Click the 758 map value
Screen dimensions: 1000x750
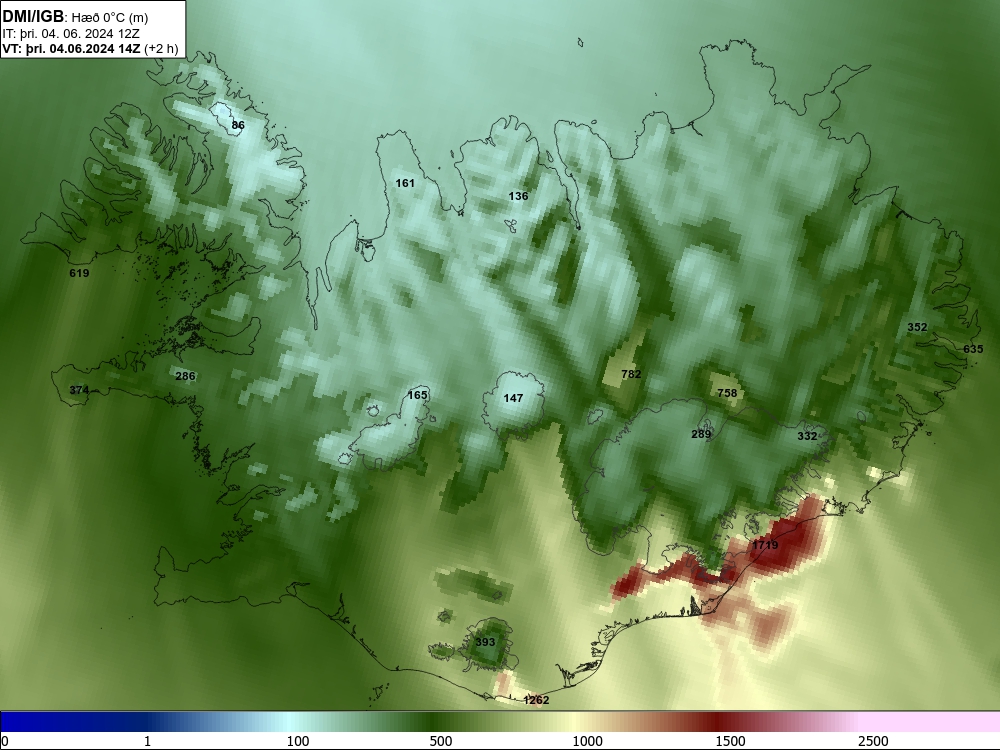pos(727,393)
